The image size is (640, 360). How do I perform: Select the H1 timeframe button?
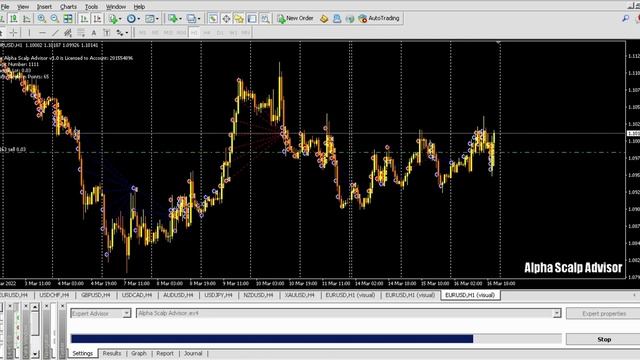pos(194,33)
